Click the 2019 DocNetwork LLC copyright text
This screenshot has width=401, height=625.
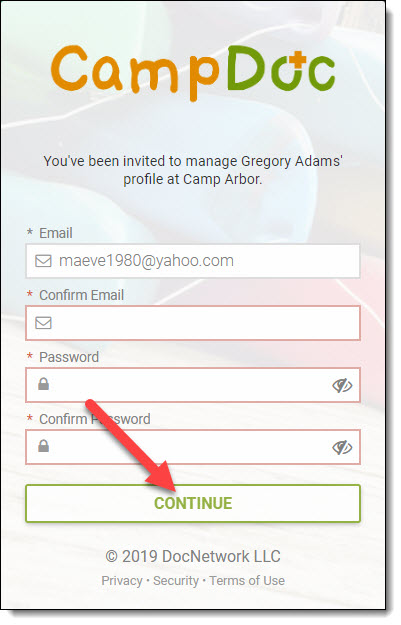point(193,556)
